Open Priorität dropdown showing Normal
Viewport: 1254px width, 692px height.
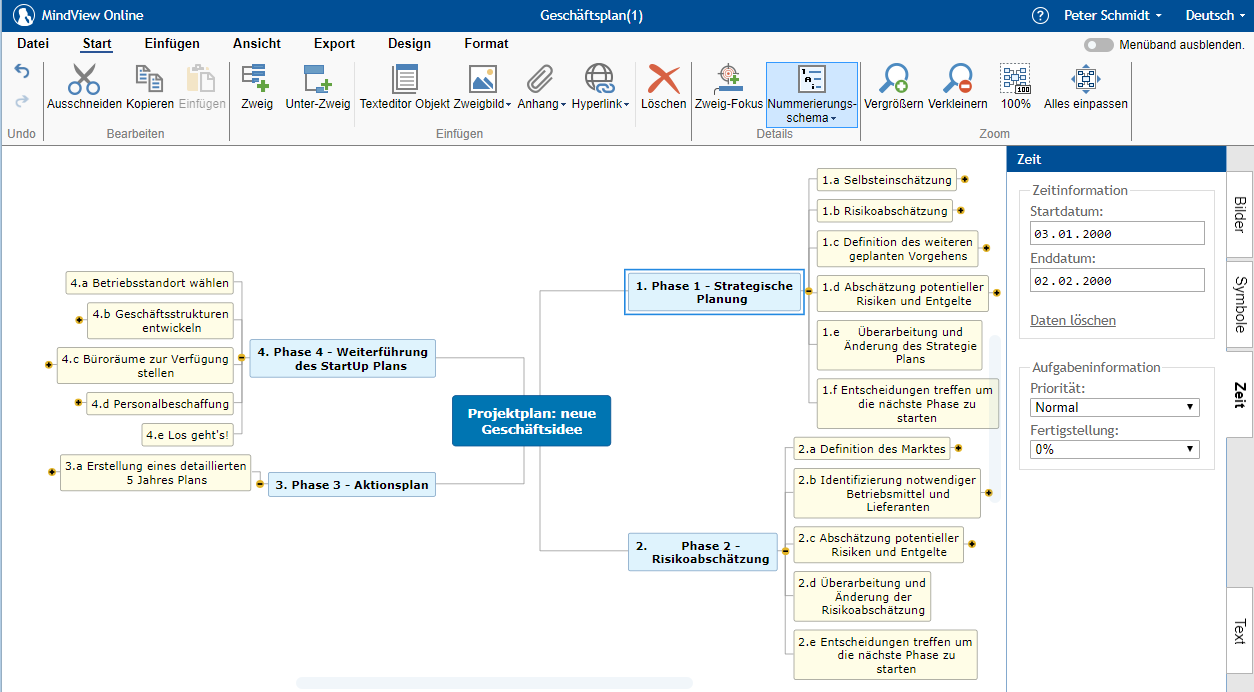1115,407
